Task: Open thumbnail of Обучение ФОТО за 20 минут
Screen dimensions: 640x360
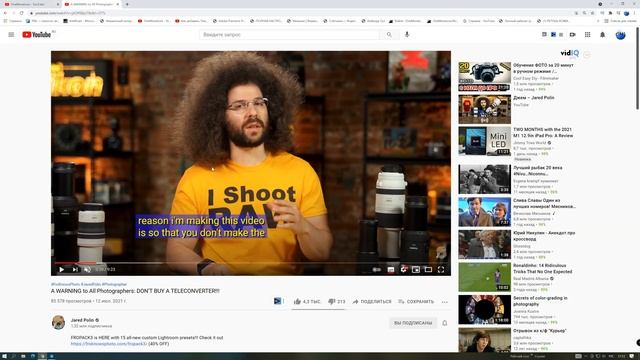Action: click(x=484, y=76)
